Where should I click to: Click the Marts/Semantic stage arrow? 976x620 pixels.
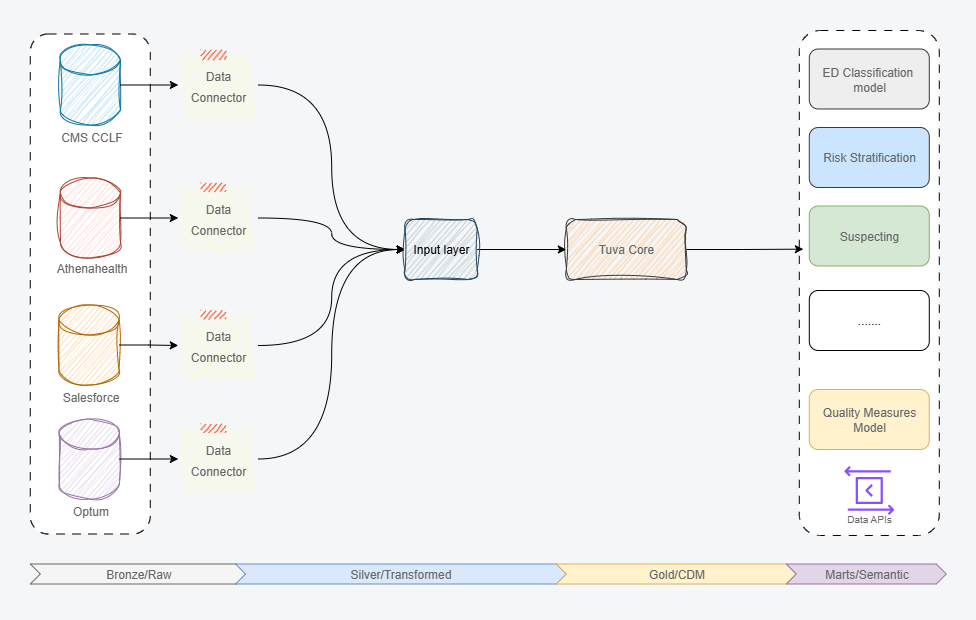pyautogui.click(x=866, y=574)
